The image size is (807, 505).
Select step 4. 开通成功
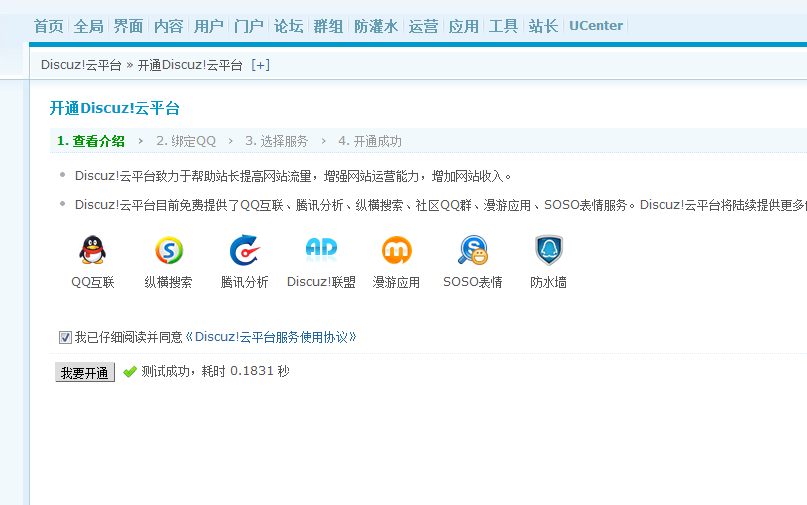pyautogui.click(x=370, y=141)
